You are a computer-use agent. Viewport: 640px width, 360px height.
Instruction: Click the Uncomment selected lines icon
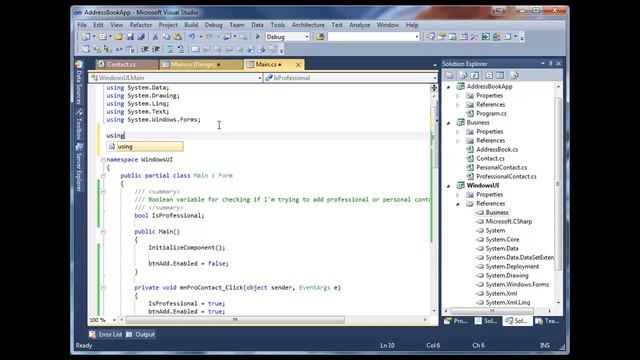click(x=181, y=49)
